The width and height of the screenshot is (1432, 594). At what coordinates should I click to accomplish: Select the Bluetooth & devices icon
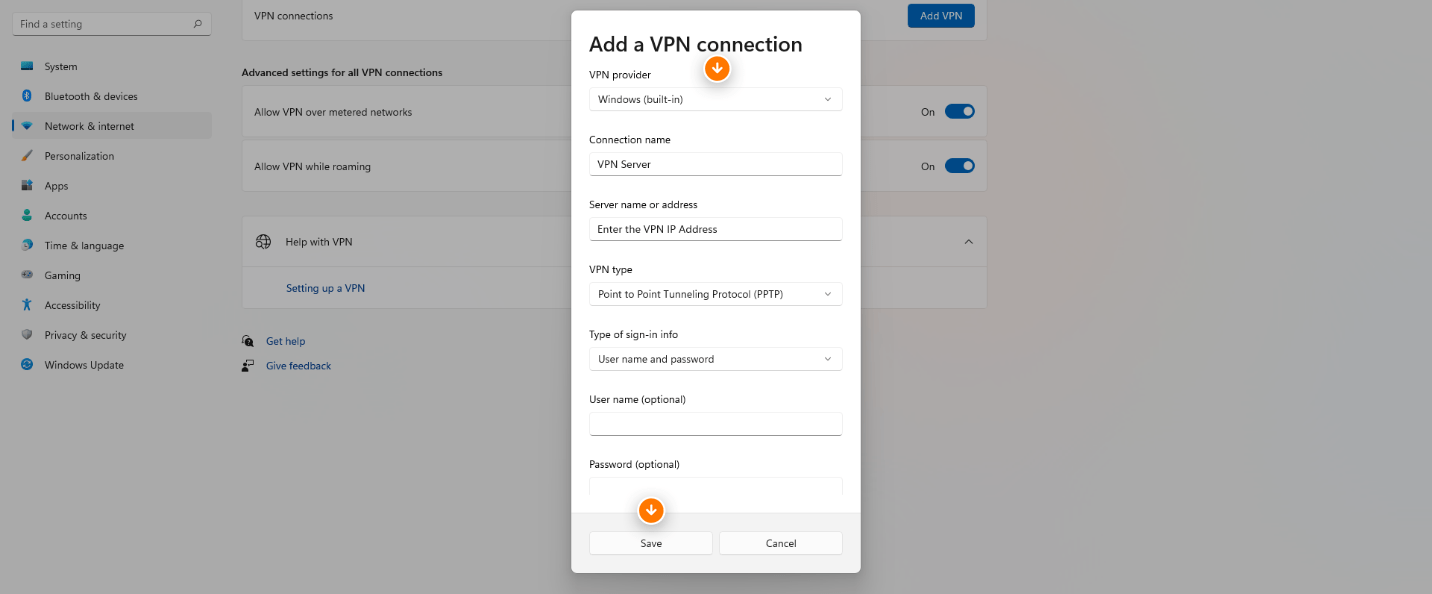point(27,96)
